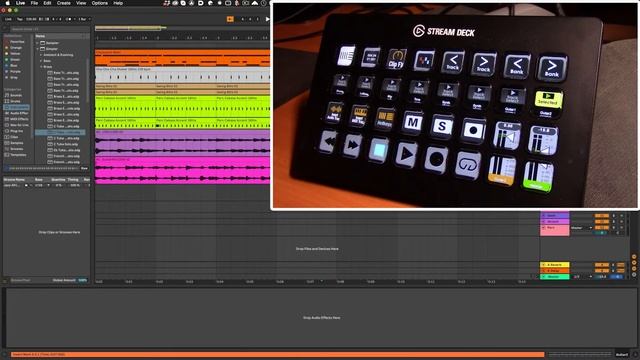Screen dimensions: 640x360
Task: Select the green Master track header
Action: click(555, 277)
